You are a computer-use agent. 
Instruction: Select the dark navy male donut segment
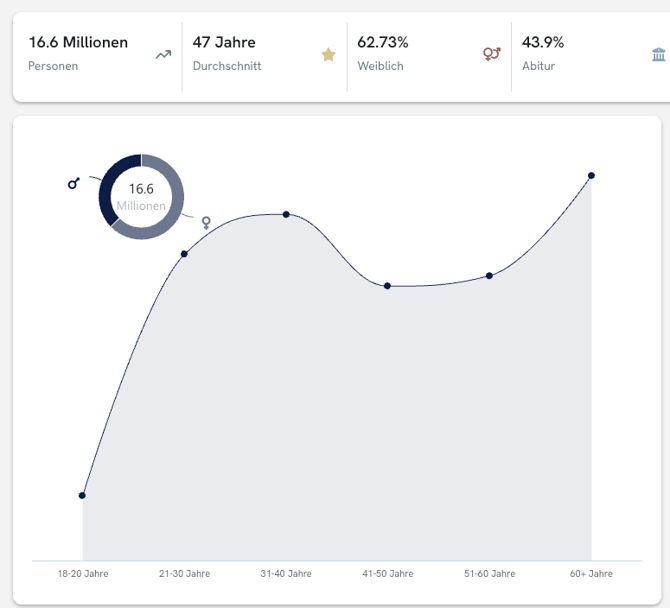[x=109, y=183]
